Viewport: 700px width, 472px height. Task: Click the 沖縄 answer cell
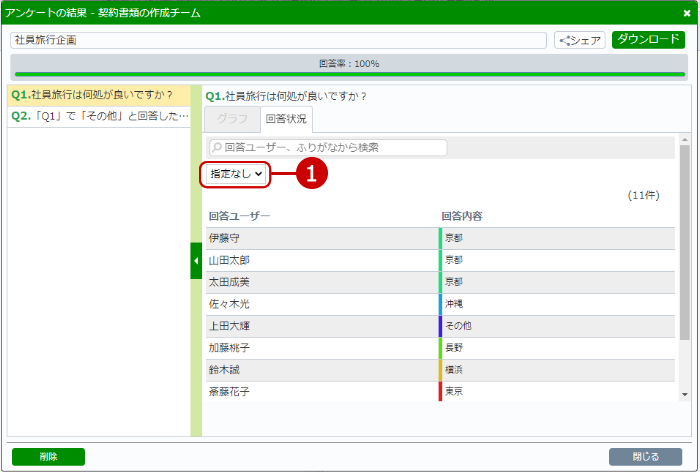(x=557, y=304)
